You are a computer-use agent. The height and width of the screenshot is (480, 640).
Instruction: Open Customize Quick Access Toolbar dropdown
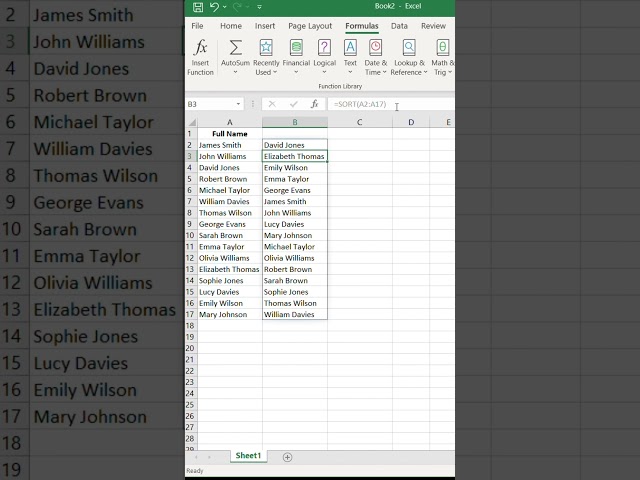pyautogui.click(x=259, y=7)
